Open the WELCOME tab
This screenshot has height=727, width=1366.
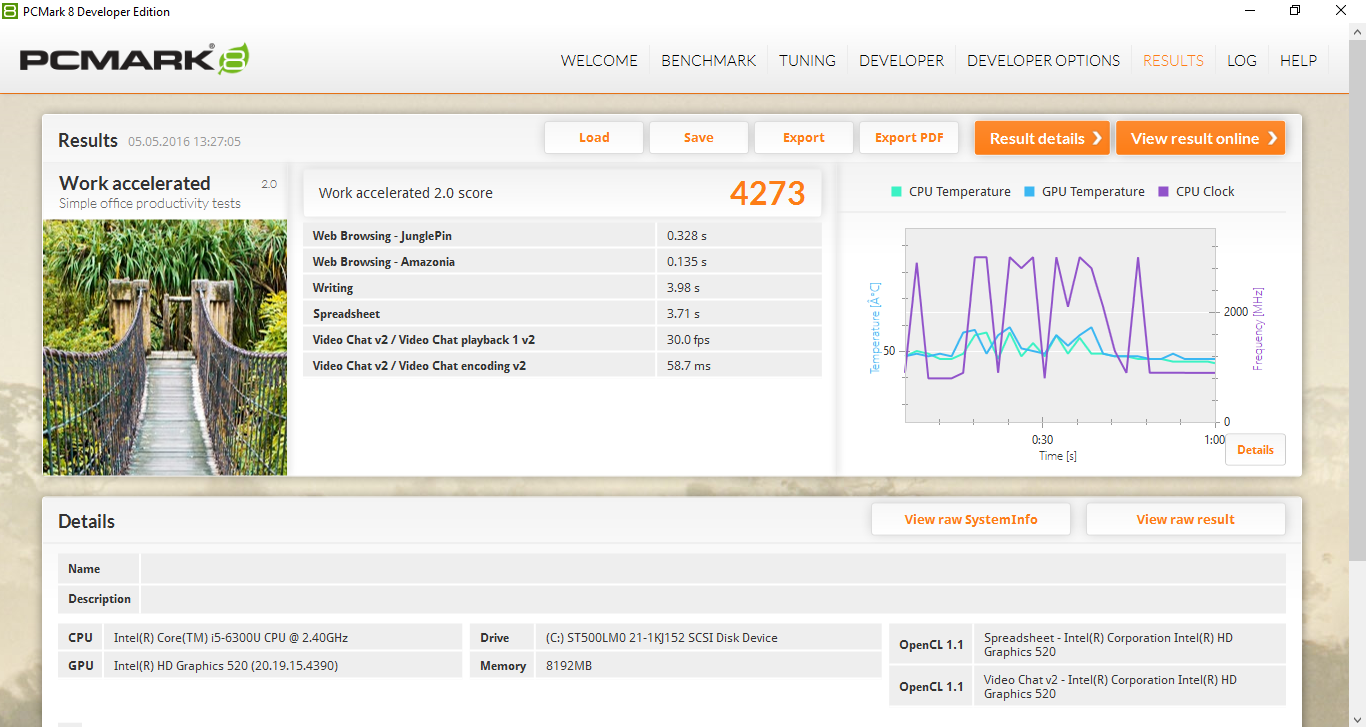tap(599, 60)
